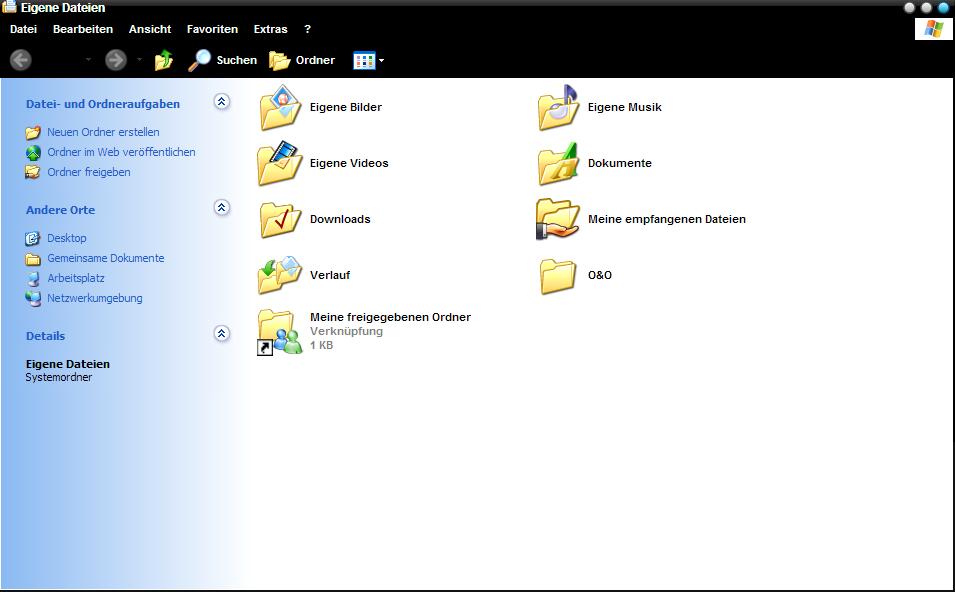Open the Ansicht menu
The height and width of the screenshot is (592, 955).
150,29
